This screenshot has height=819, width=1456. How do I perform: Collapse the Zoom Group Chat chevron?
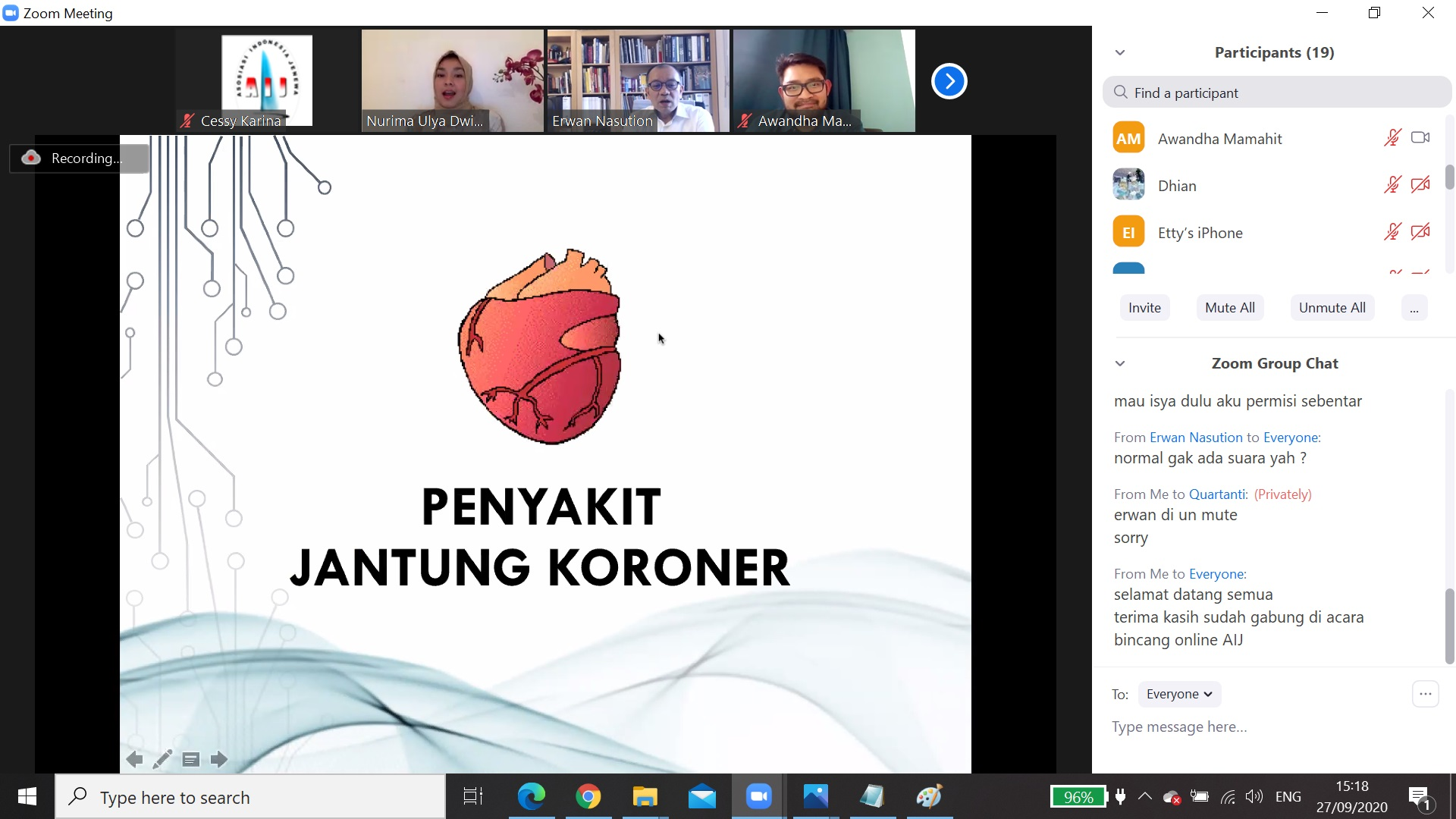coord(1120,363)
